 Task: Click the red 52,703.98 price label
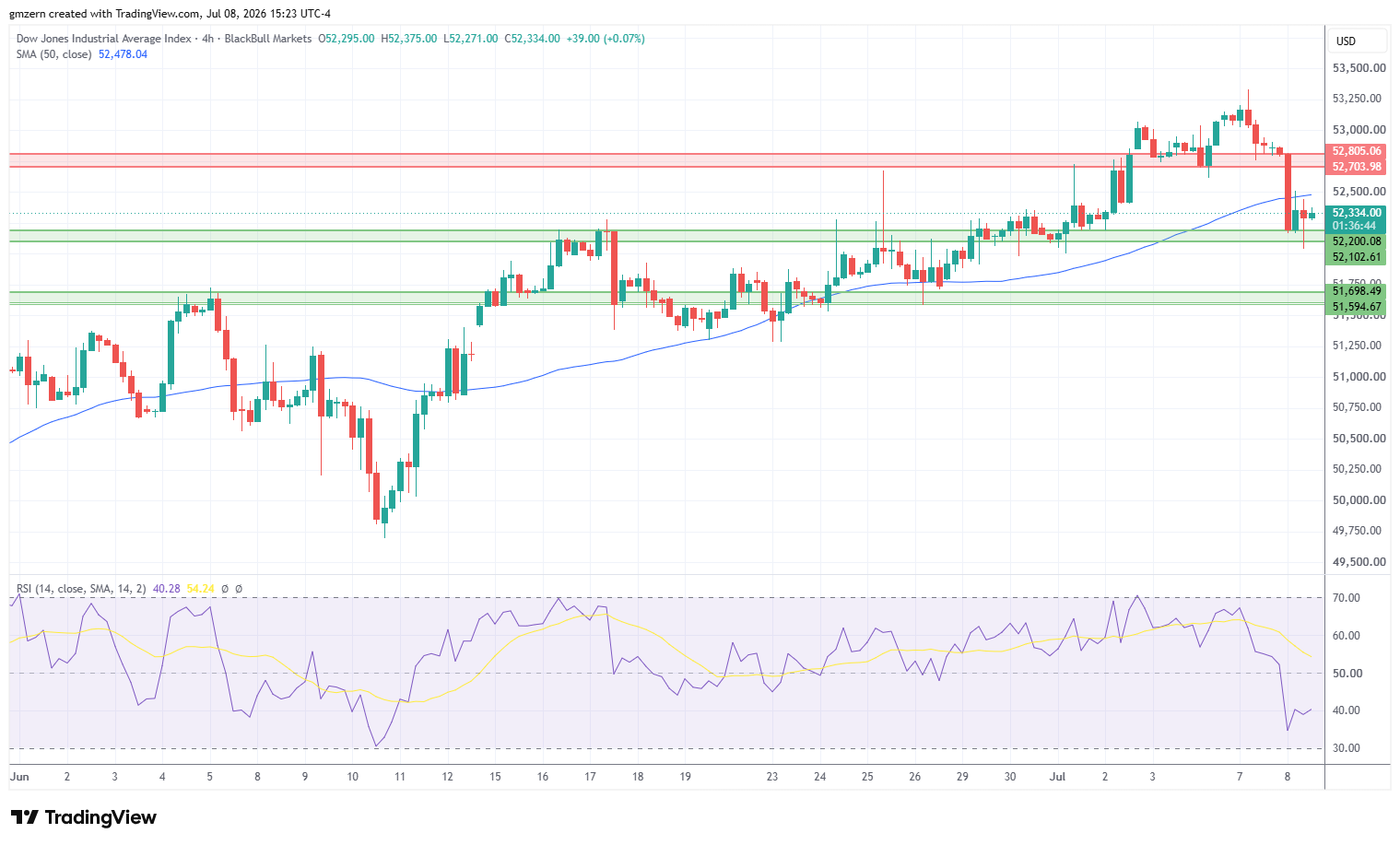1357,167
